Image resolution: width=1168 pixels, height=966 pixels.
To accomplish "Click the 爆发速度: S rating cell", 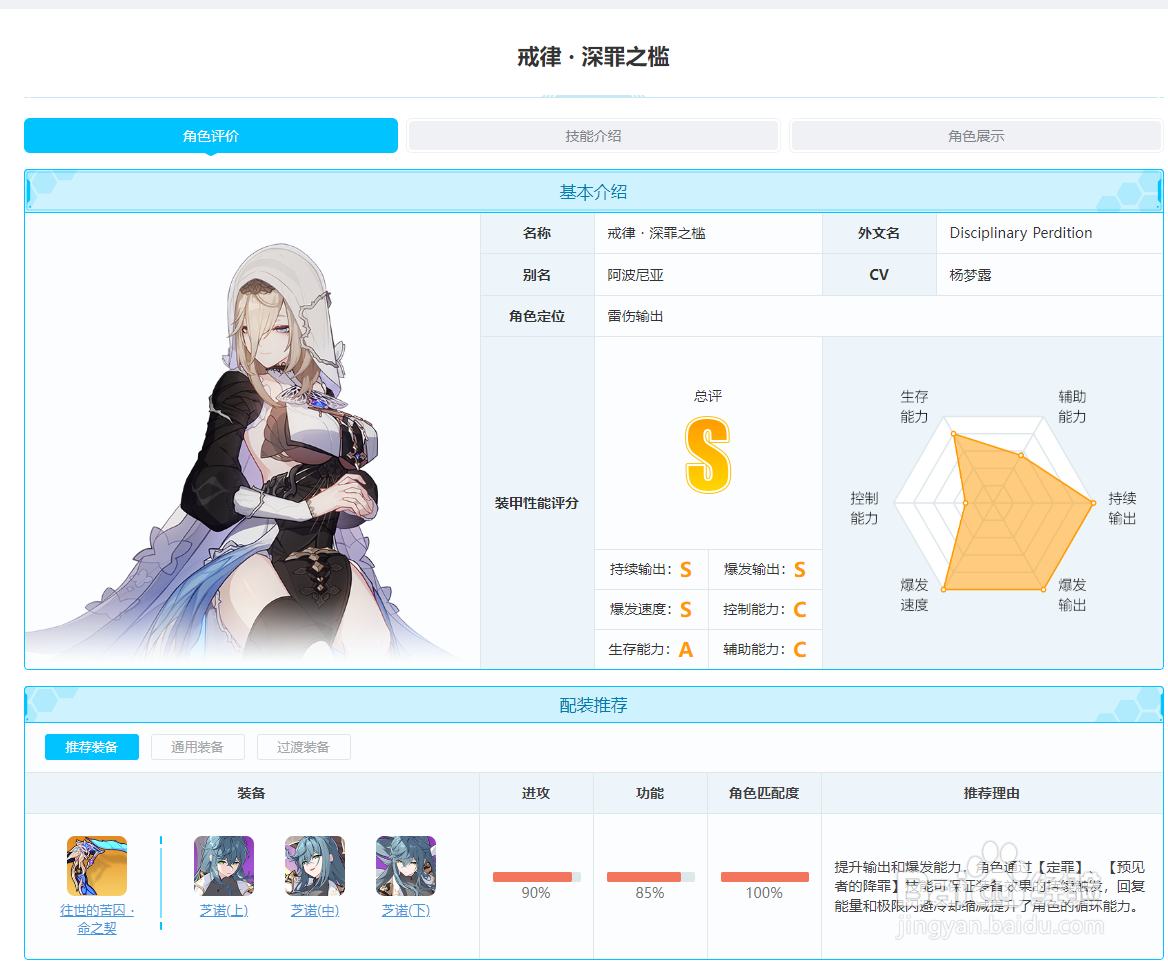I will (651, 609).
